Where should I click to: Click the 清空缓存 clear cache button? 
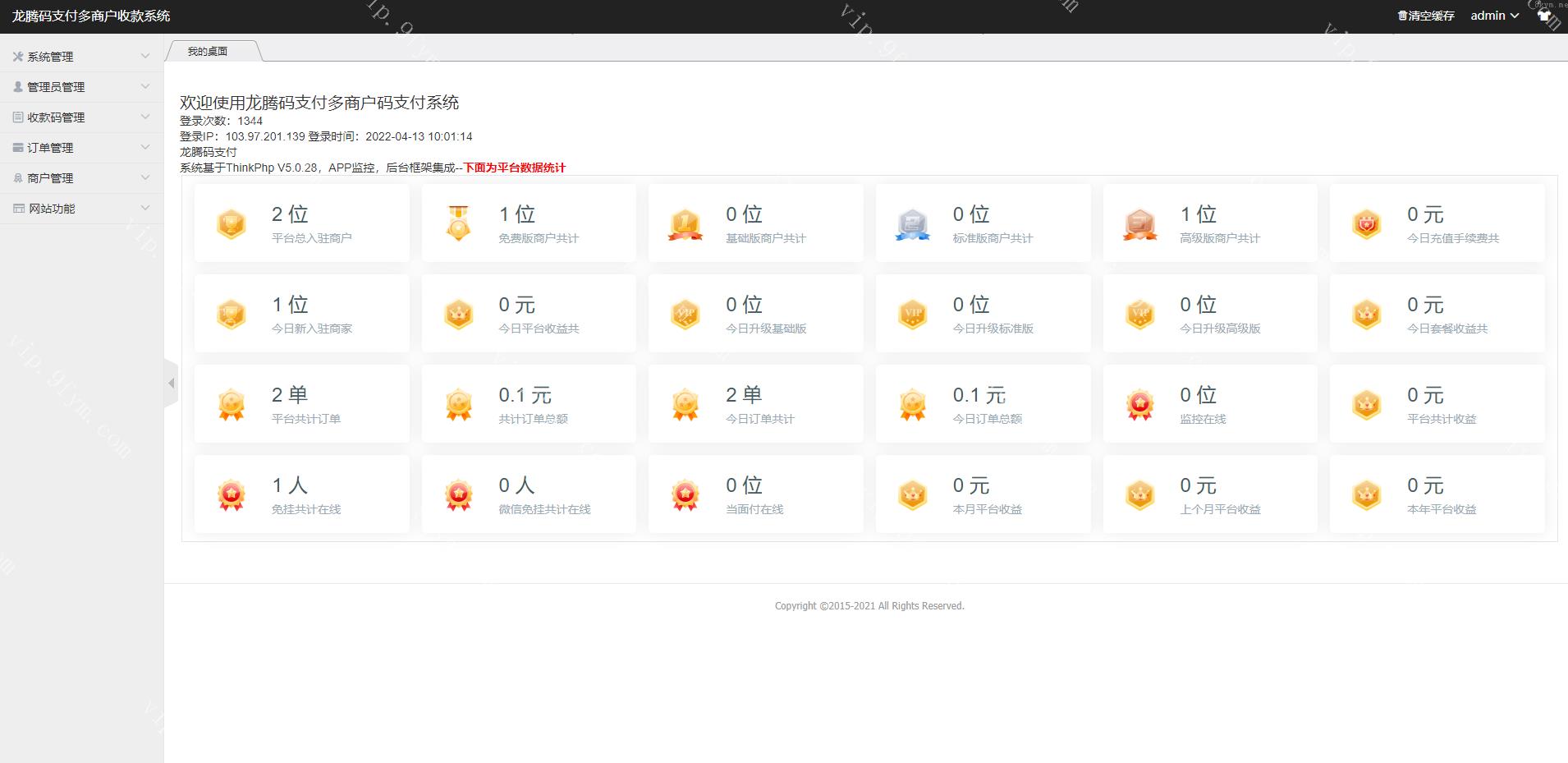coord(1426,16)
